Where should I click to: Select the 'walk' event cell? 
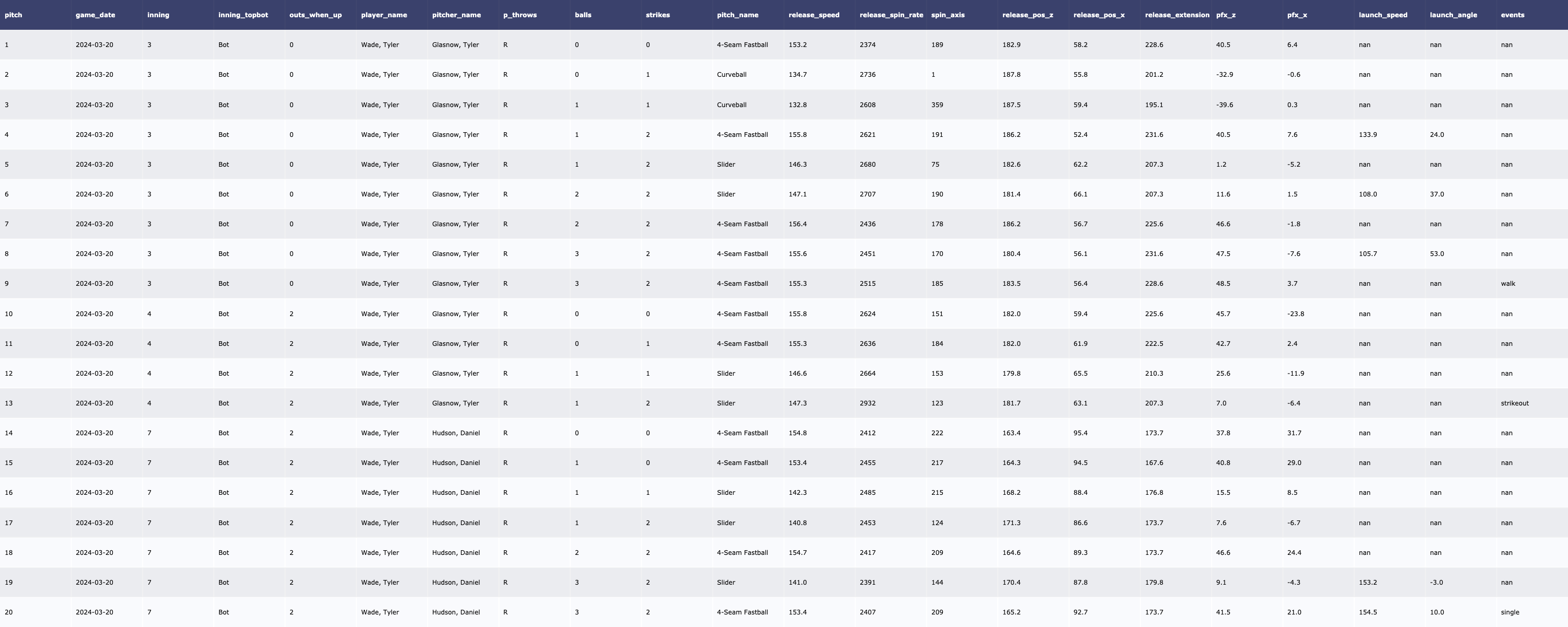1508,284
